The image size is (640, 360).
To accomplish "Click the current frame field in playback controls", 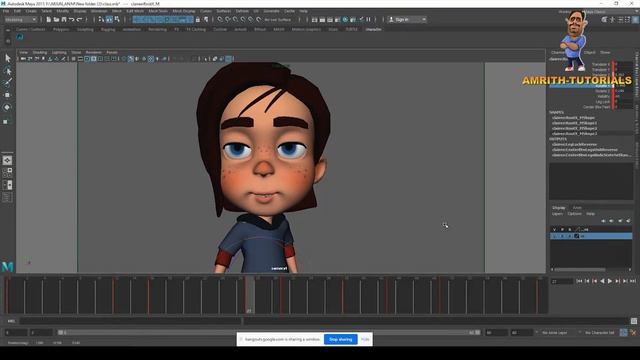I will pos(562,281).
